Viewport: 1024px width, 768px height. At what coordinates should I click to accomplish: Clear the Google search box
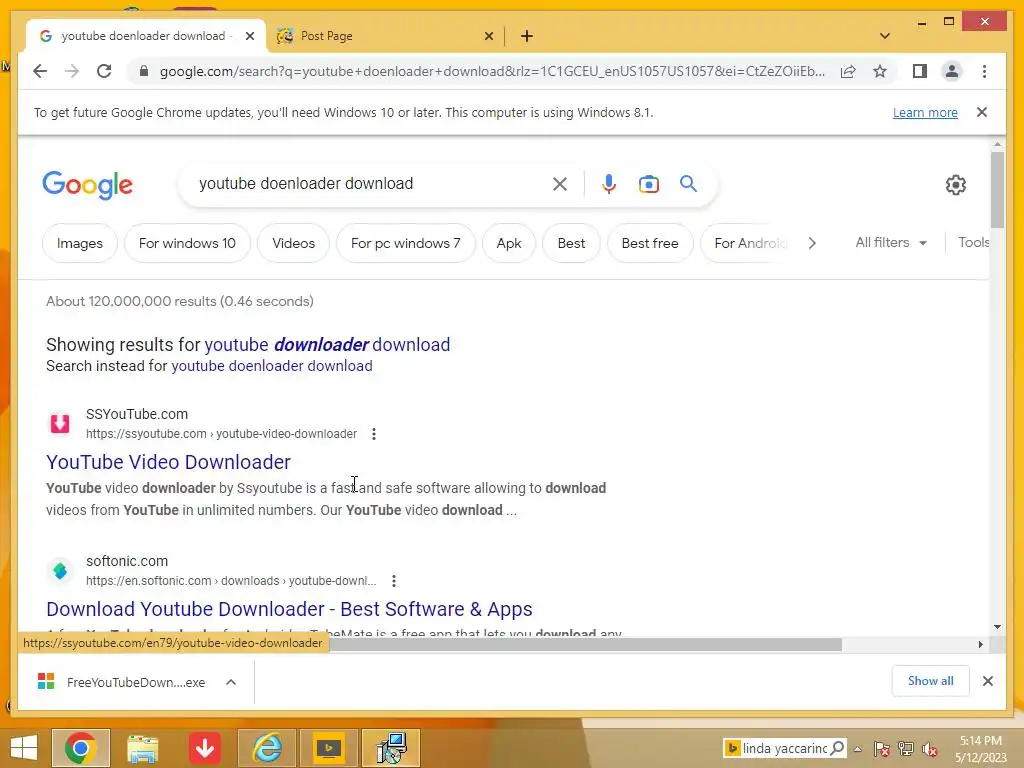point(560,184)
